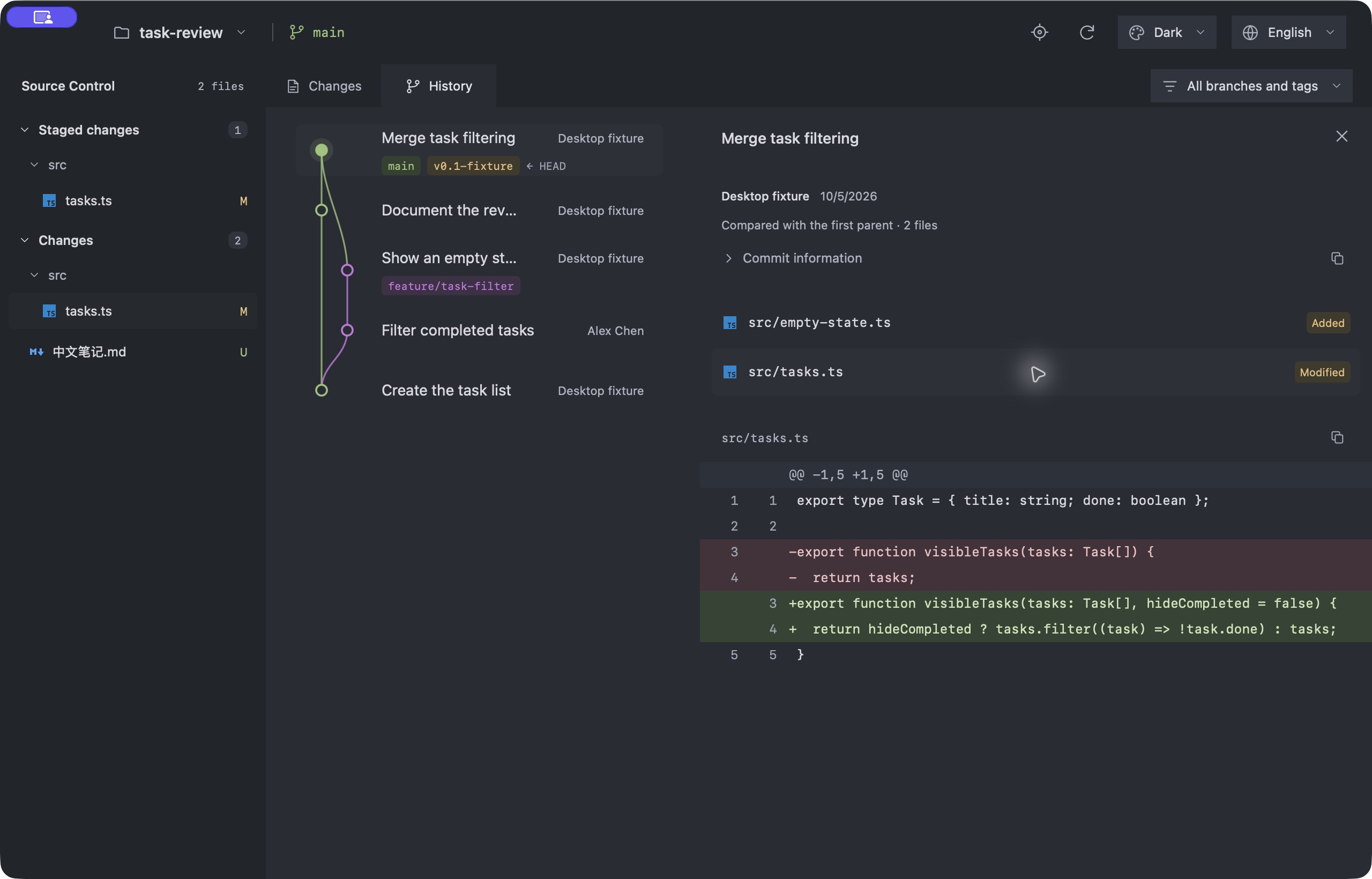Switch to the Changes tab
This screenshot has width=1372, height=879.
pos(324,86)
